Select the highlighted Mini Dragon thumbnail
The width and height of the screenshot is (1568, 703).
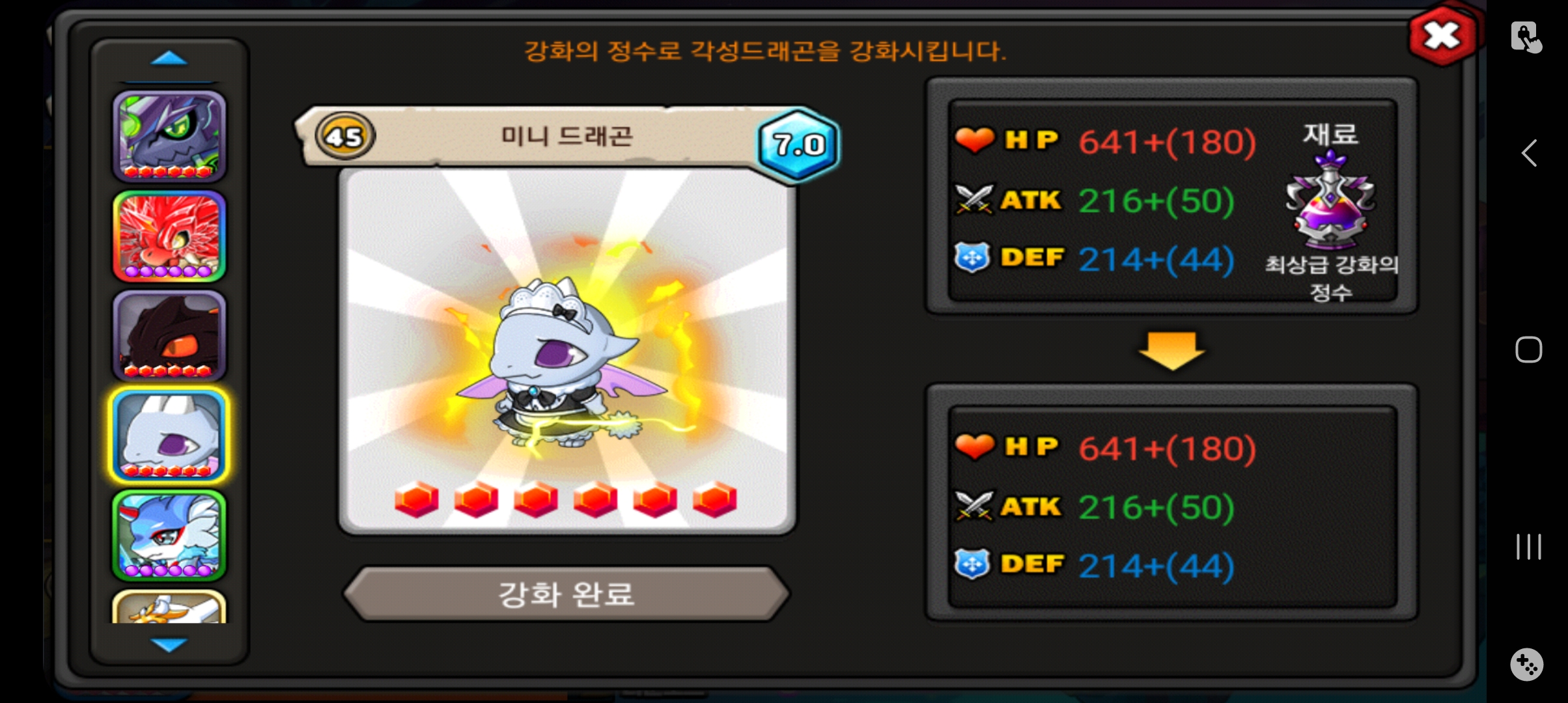point(169,435)
